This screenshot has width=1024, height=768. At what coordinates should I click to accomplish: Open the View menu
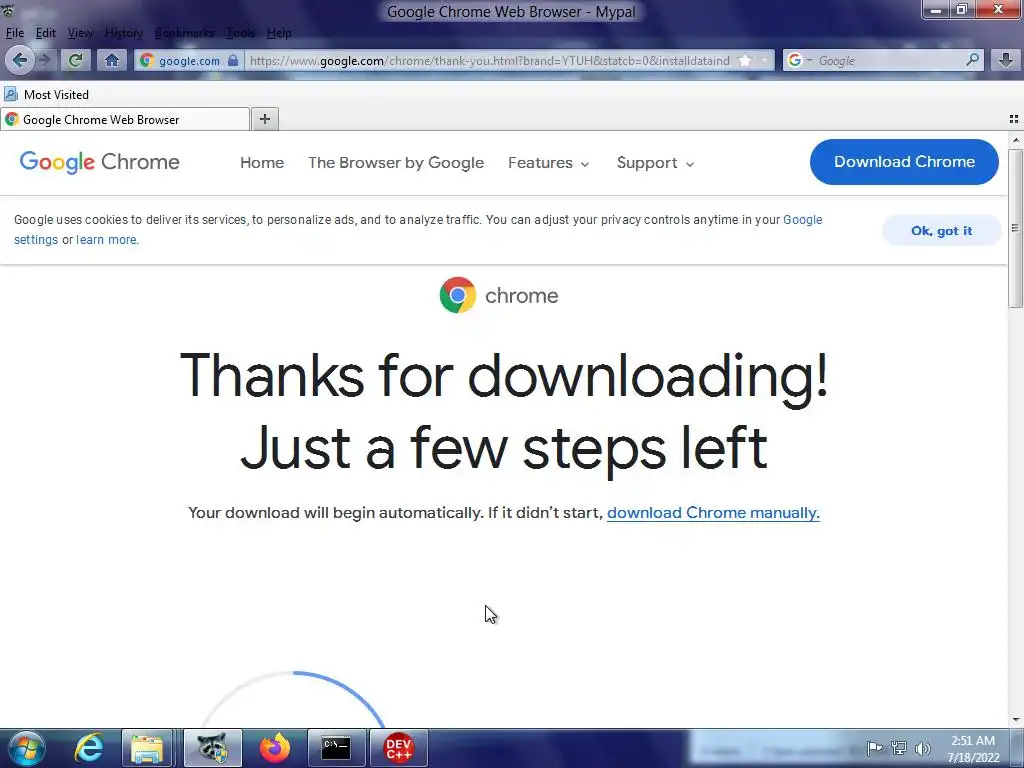coord(80,33)
